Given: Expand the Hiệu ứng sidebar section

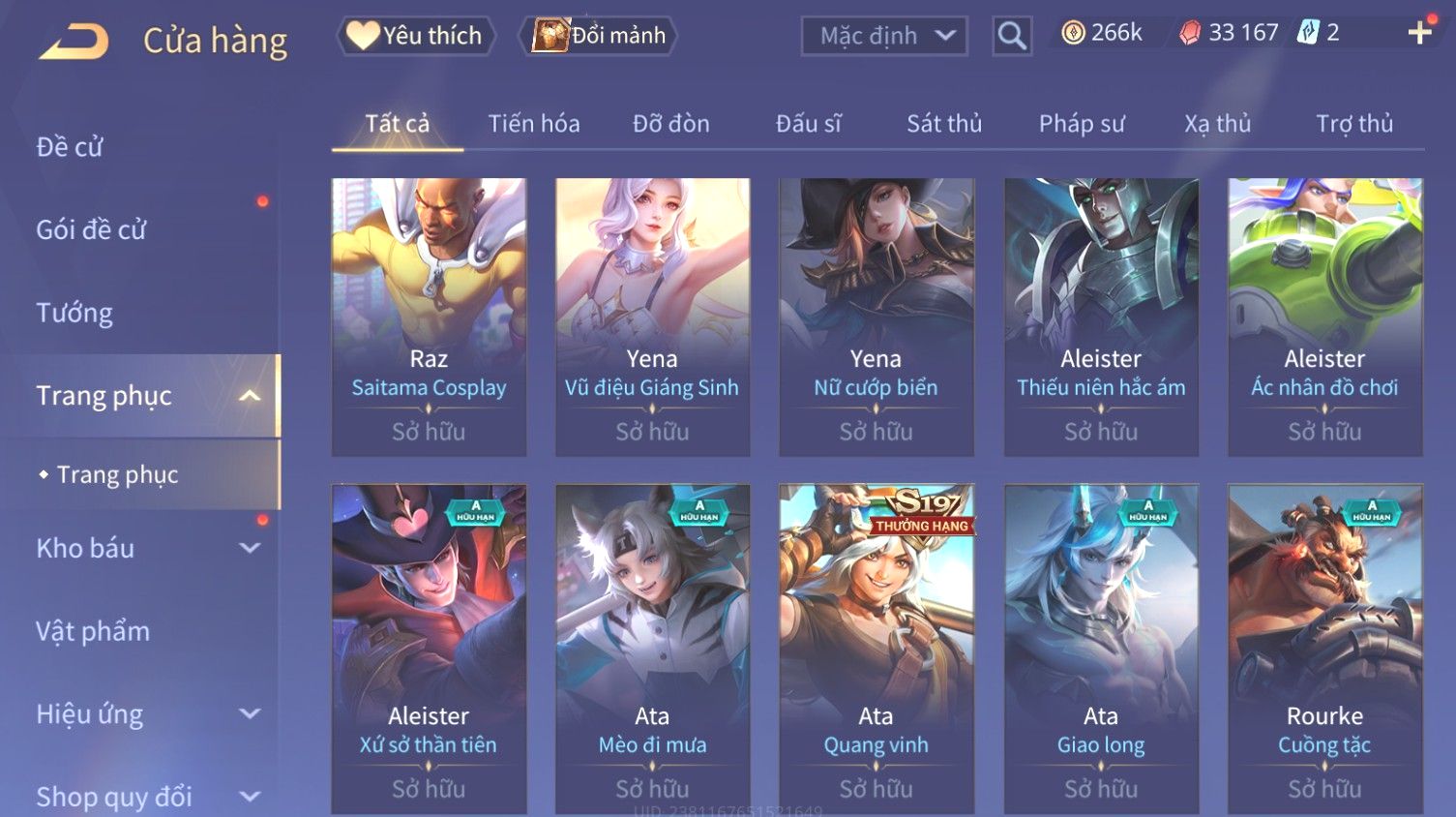Looking at the screenshot, I should [250, 713].
